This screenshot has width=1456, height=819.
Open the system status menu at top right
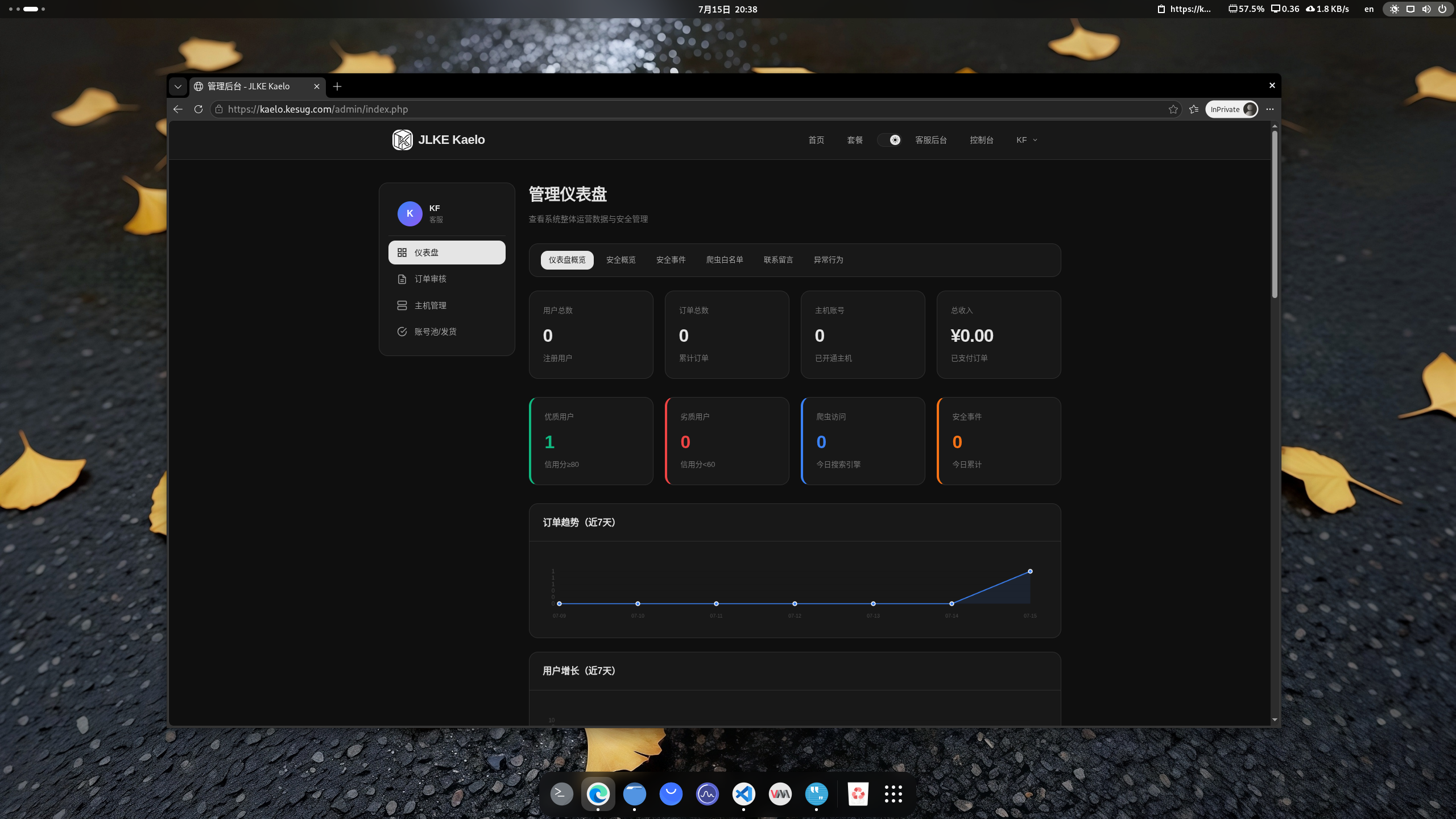(x=1419, y=9)
